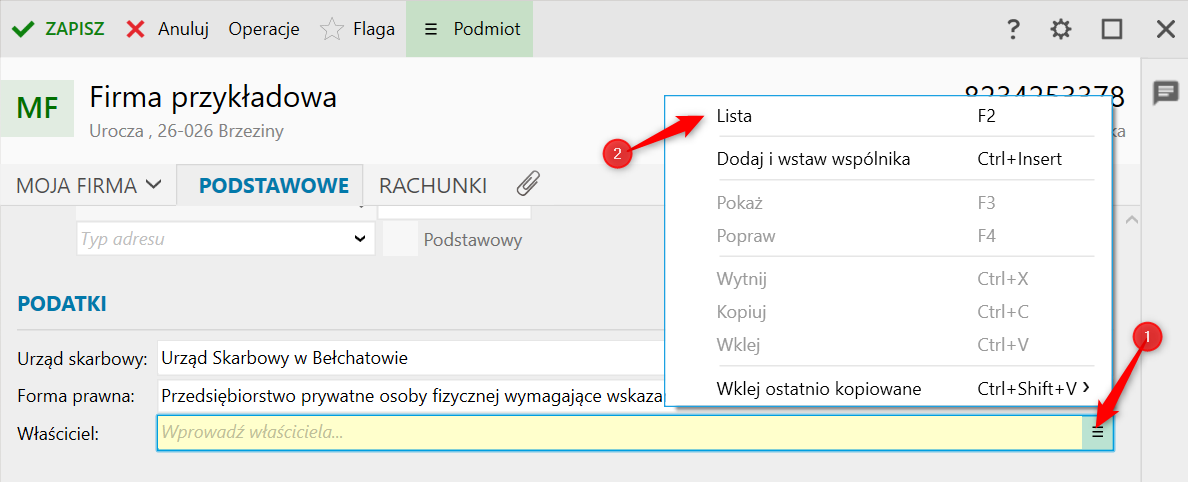Click the scroll up arrow of the form
This screenshot has width=1188, height=482.
click(1131, 220)
